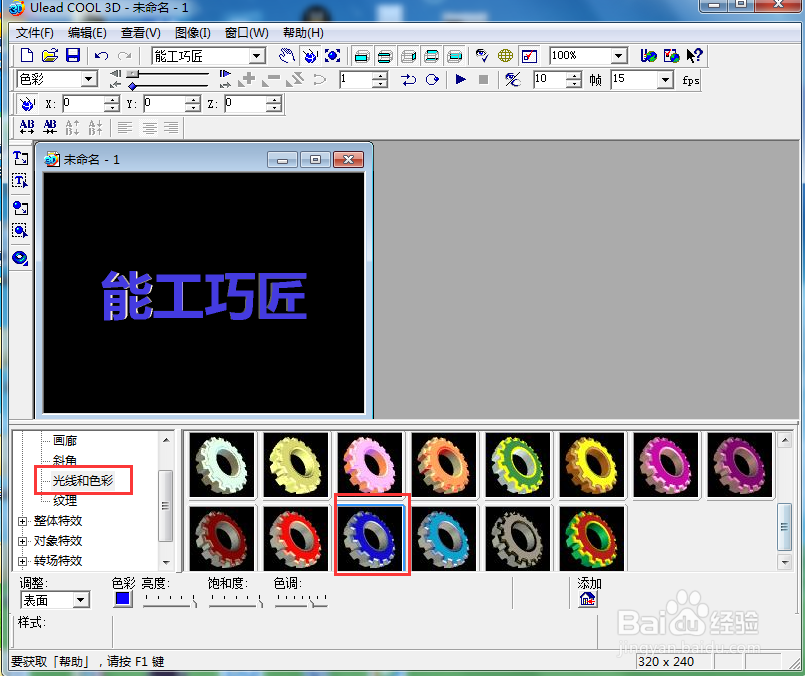
Task: Open the 帮助(H) menu
Action: click(x=303, y=33)
